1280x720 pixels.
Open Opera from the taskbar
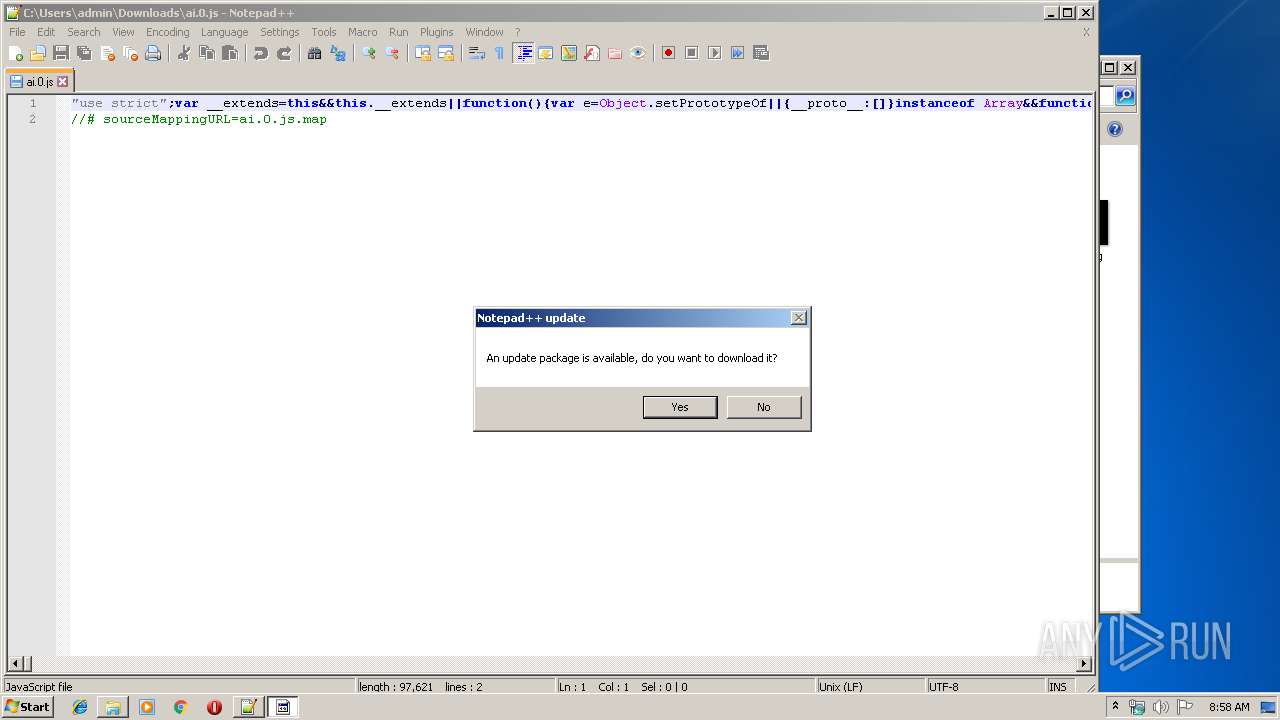[x=214, y=707]
